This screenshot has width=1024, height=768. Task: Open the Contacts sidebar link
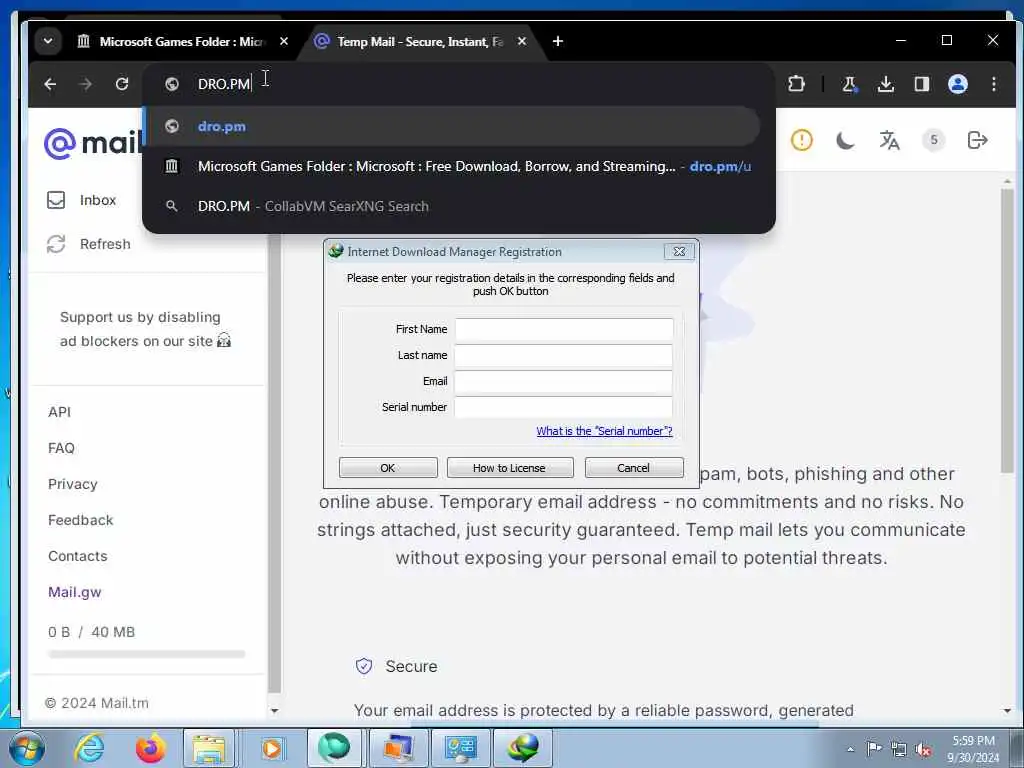(x=78, y=556)
